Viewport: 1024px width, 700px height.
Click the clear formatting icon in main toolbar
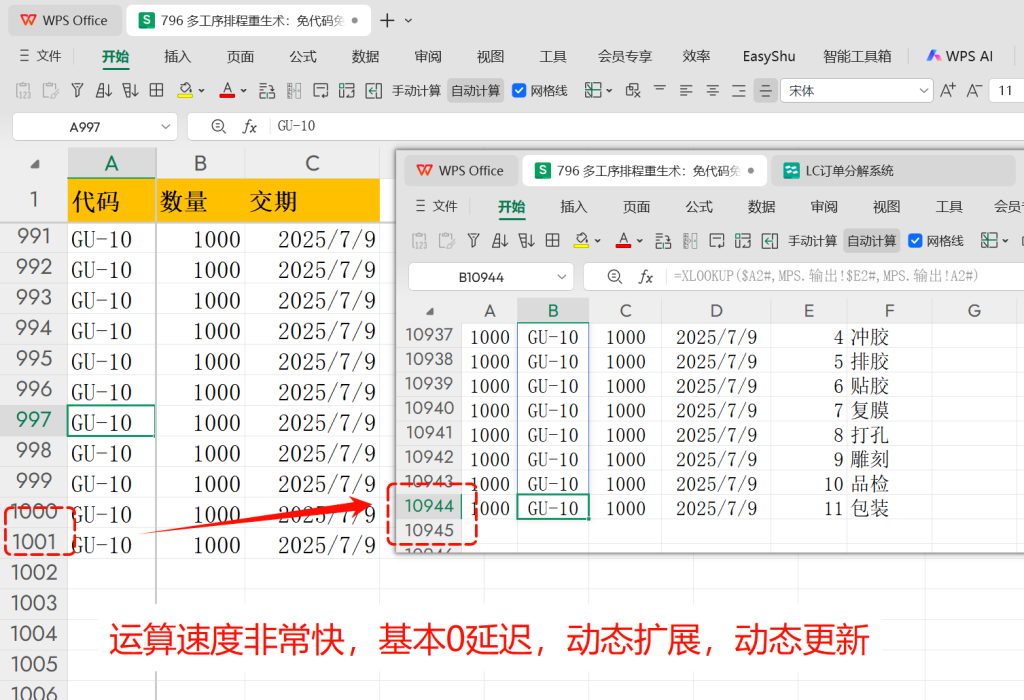tap(633, 90)
